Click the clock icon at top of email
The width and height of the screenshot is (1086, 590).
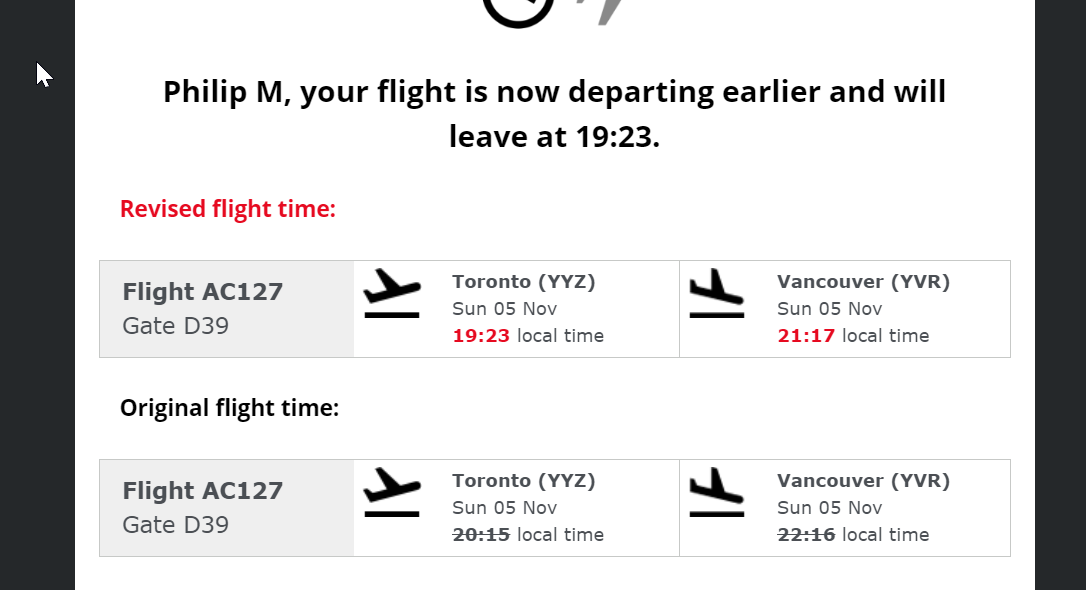coord(518,12)
